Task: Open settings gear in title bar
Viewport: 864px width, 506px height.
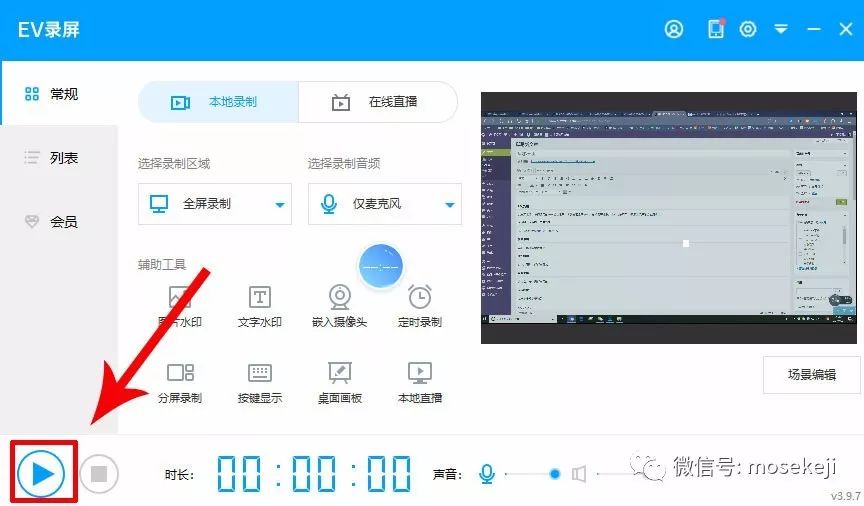Action: 748,29
